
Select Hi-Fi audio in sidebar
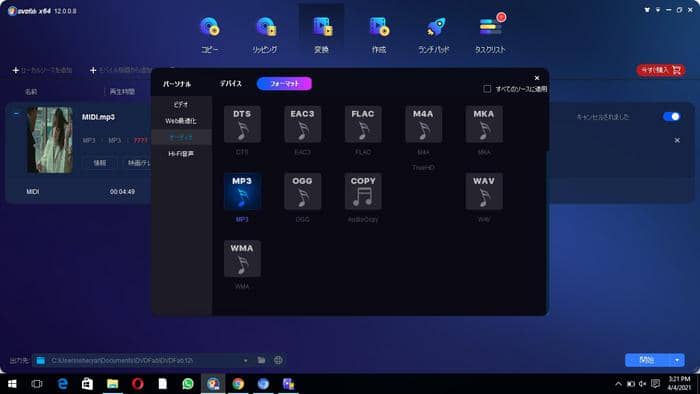pos(181,153)
